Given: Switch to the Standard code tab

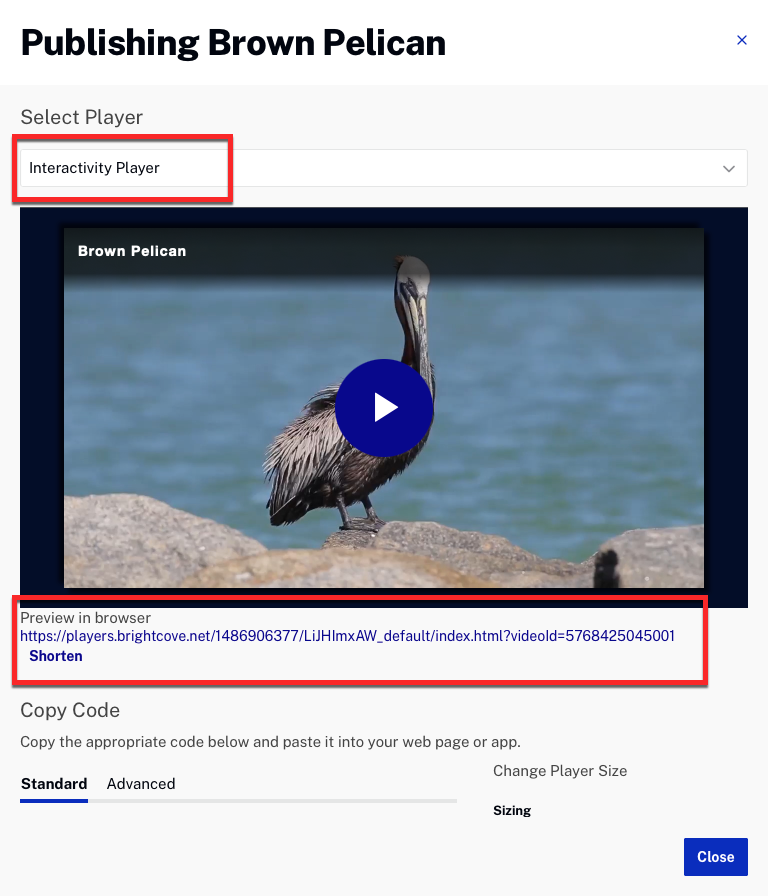Looking at the screenshot, I should (x=54, y=784).
